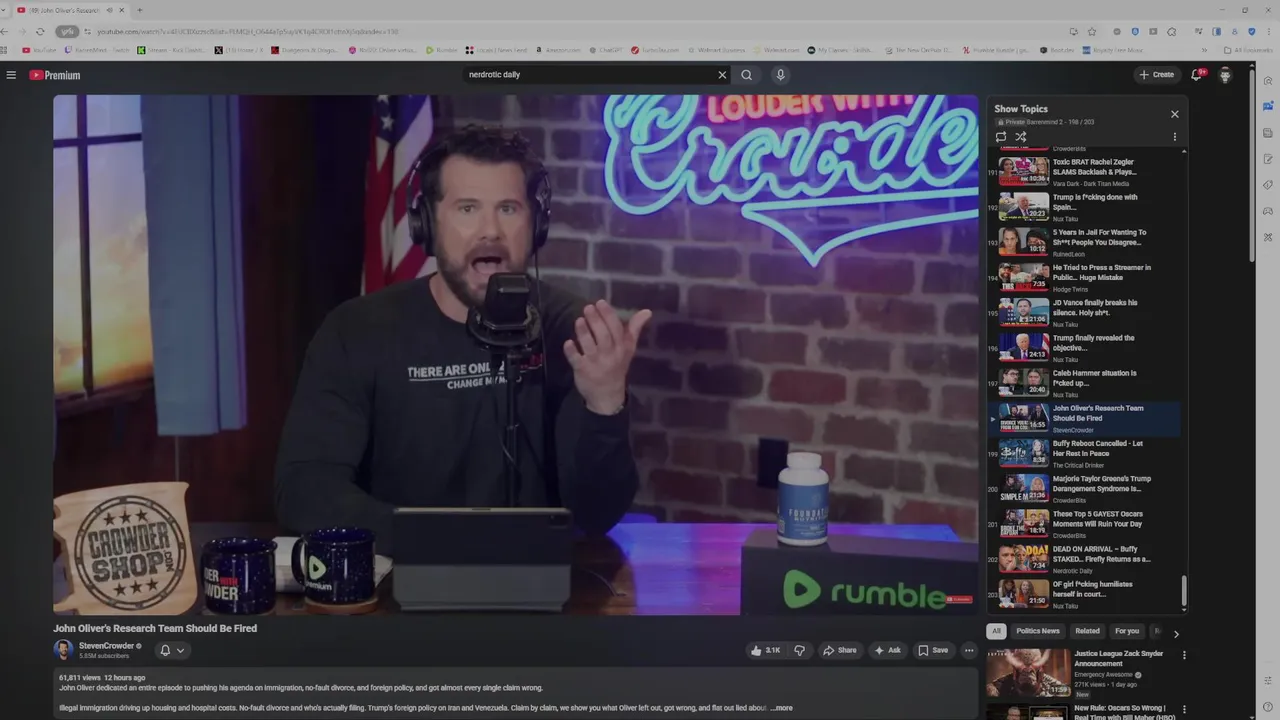1280x720 pixels.
Task: Open 'Trump finally revealed the objective' item
Action: tap(1085, 347)
